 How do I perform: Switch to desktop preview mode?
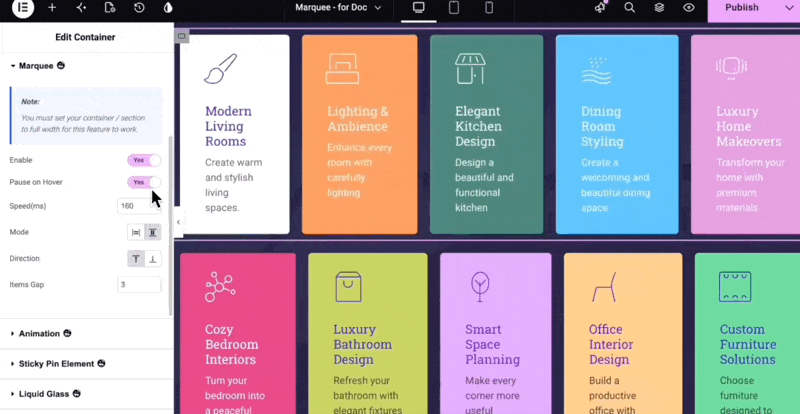(419, 8)
